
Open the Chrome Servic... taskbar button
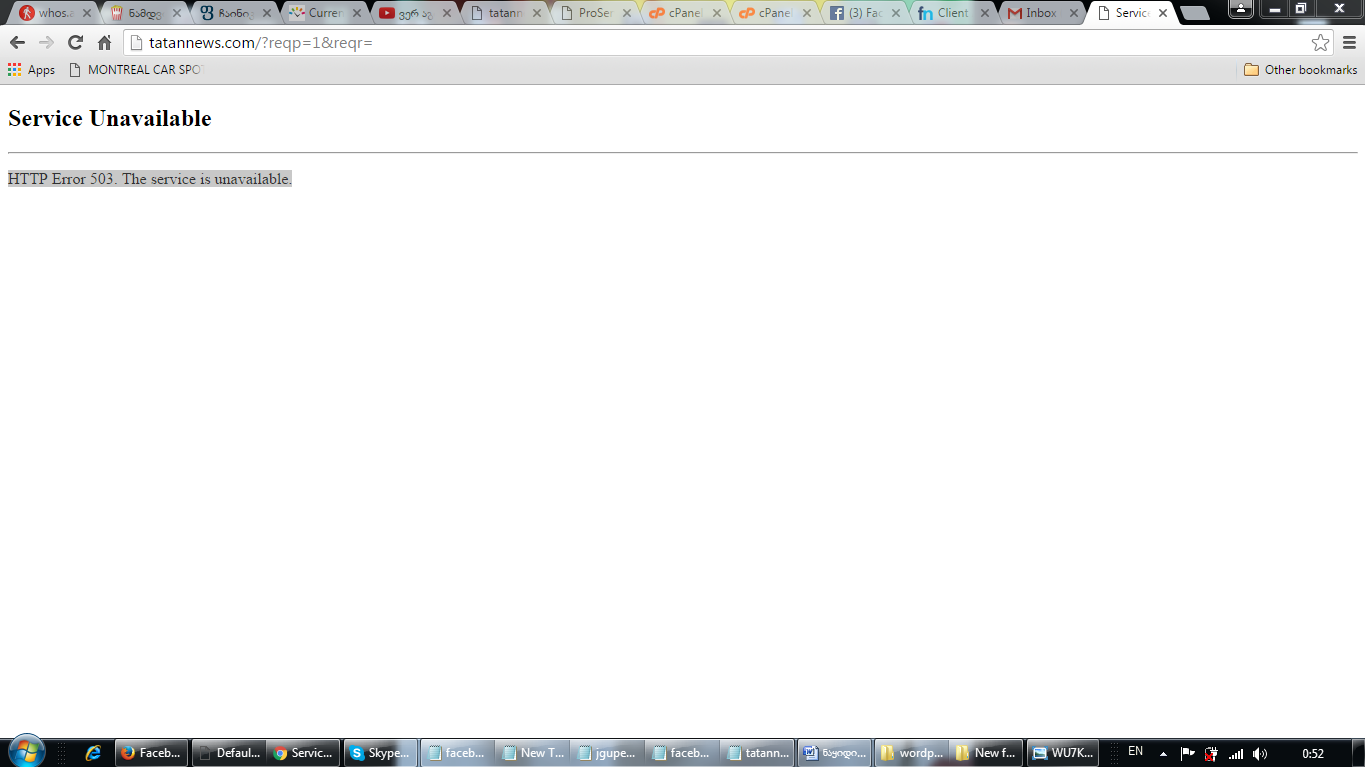point(303,753)
